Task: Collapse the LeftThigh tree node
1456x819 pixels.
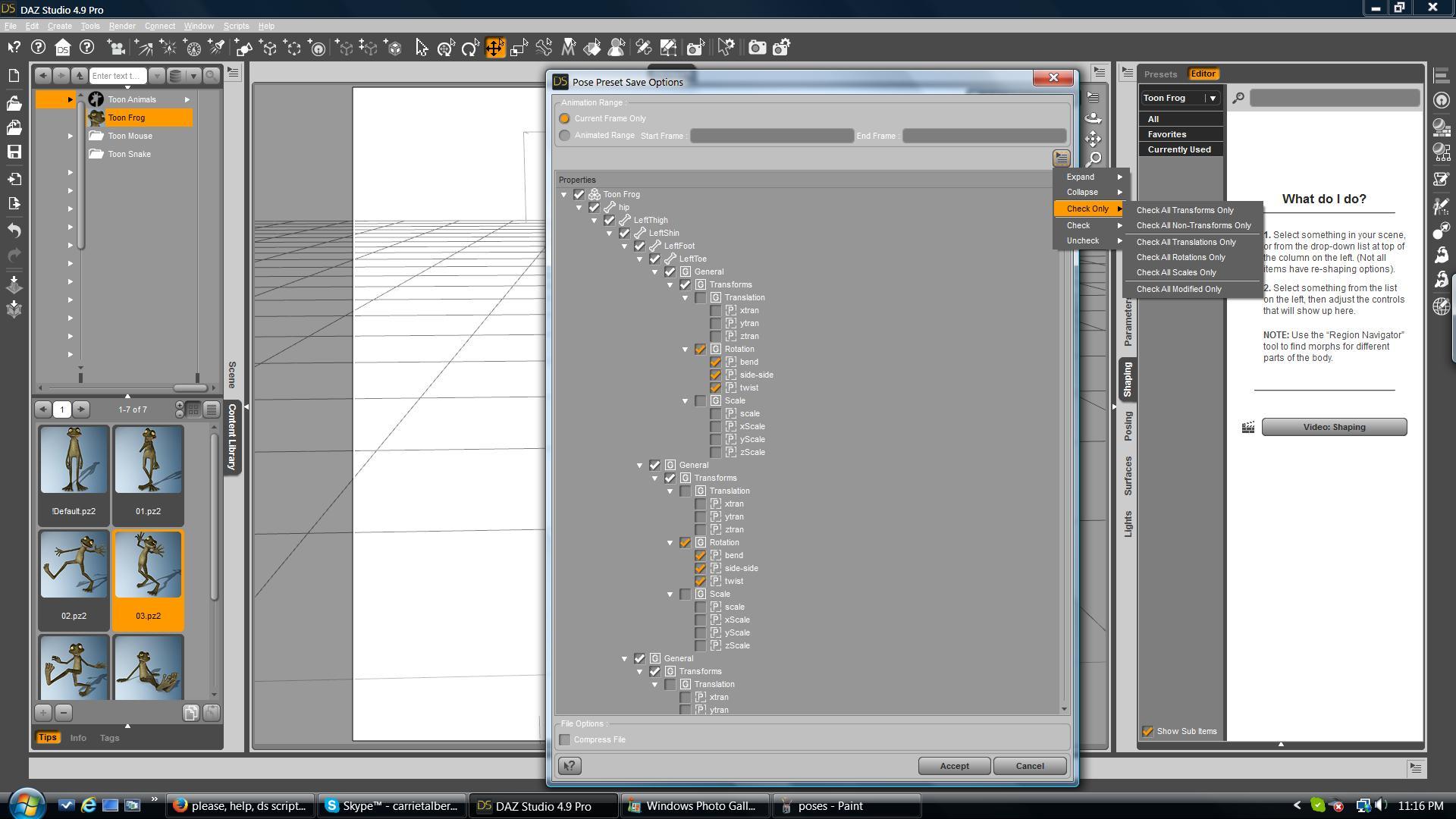Action: (595, 221)
